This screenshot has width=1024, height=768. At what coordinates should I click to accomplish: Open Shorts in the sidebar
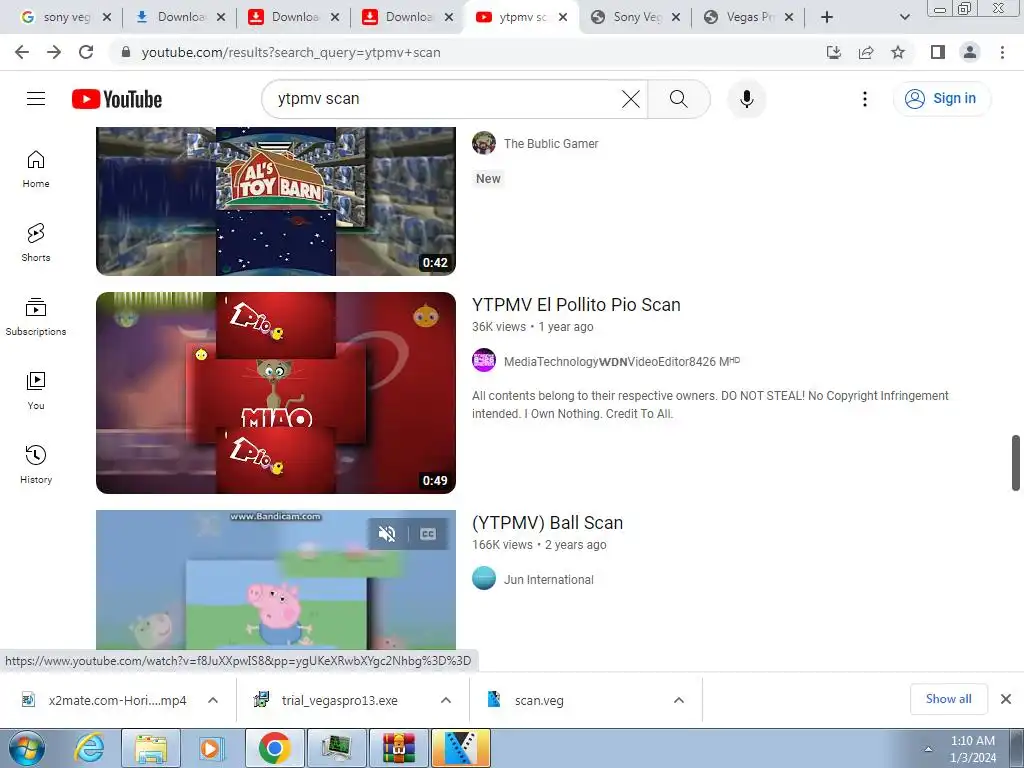pyautogui.click(x=36, y=243)
